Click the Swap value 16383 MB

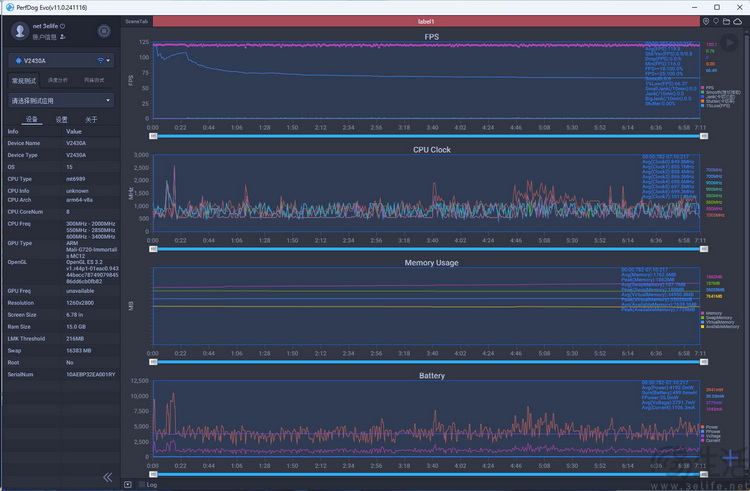[x=78, y=350]
